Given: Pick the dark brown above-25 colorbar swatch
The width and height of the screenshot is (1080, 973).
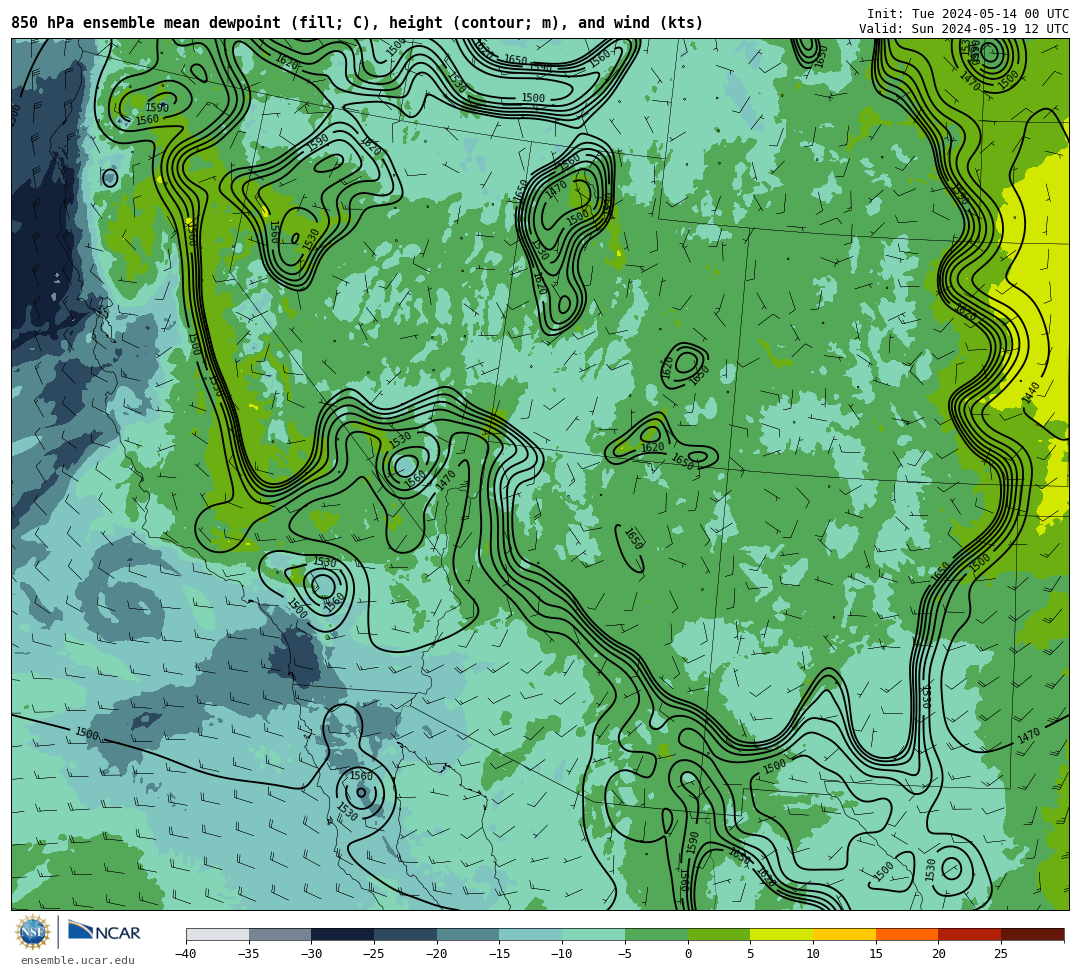Looking at the screenshot, I should coord(1032,934).
